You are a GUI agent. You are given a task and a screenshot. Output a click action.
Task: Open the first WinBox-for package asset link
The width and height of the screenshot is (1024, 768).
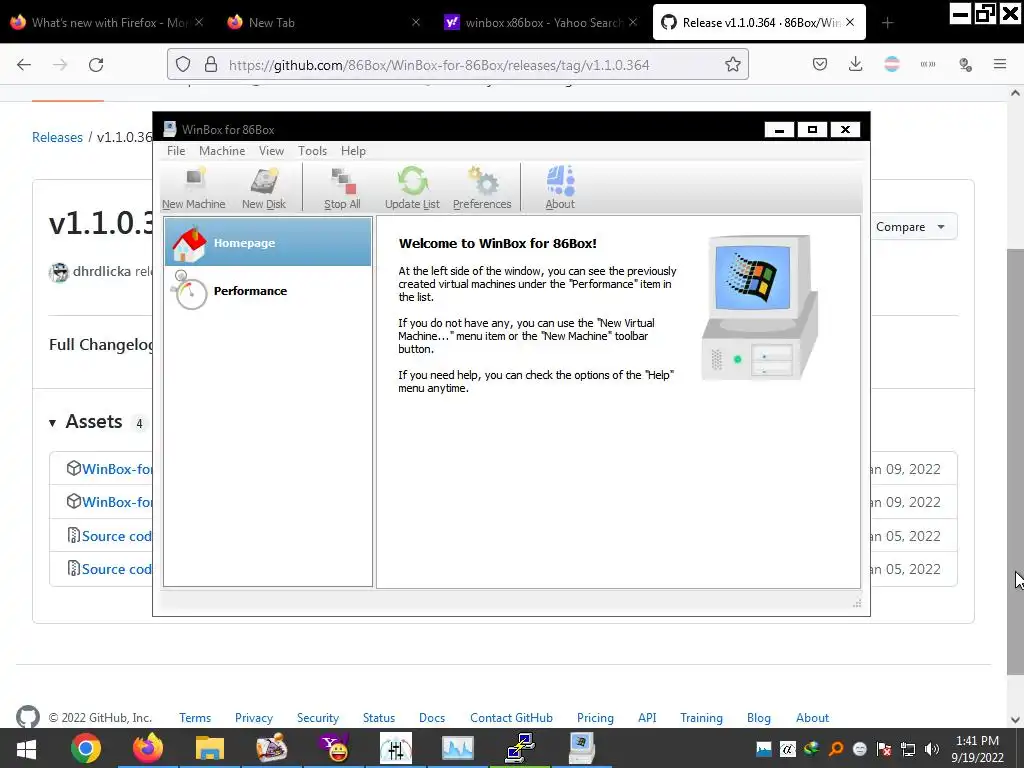click(116, 469)
